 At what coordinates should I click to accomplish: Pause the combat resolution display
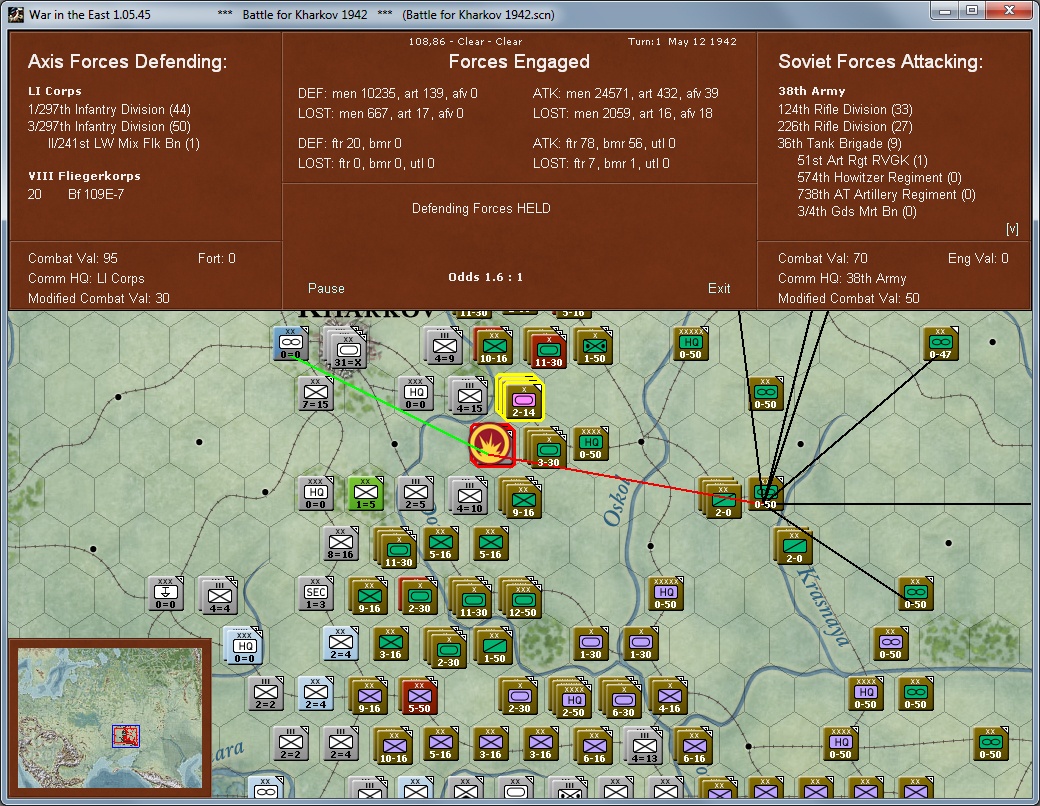326,288
